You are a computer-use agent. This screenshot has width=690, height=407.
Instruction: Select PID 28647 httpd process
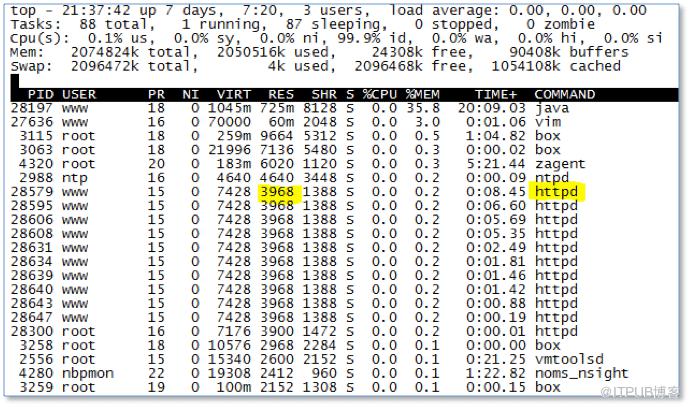tap(344, 317)
